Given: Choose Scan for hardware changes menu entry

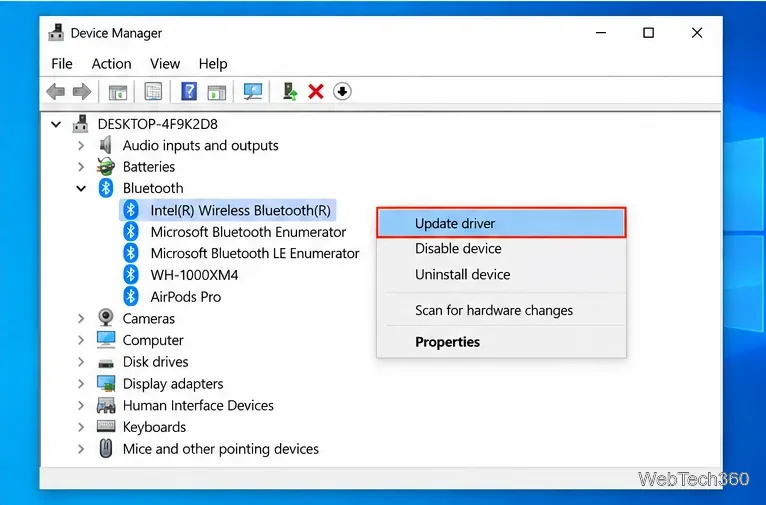Looking at the screenshot, I should click(x=501, y=310).
